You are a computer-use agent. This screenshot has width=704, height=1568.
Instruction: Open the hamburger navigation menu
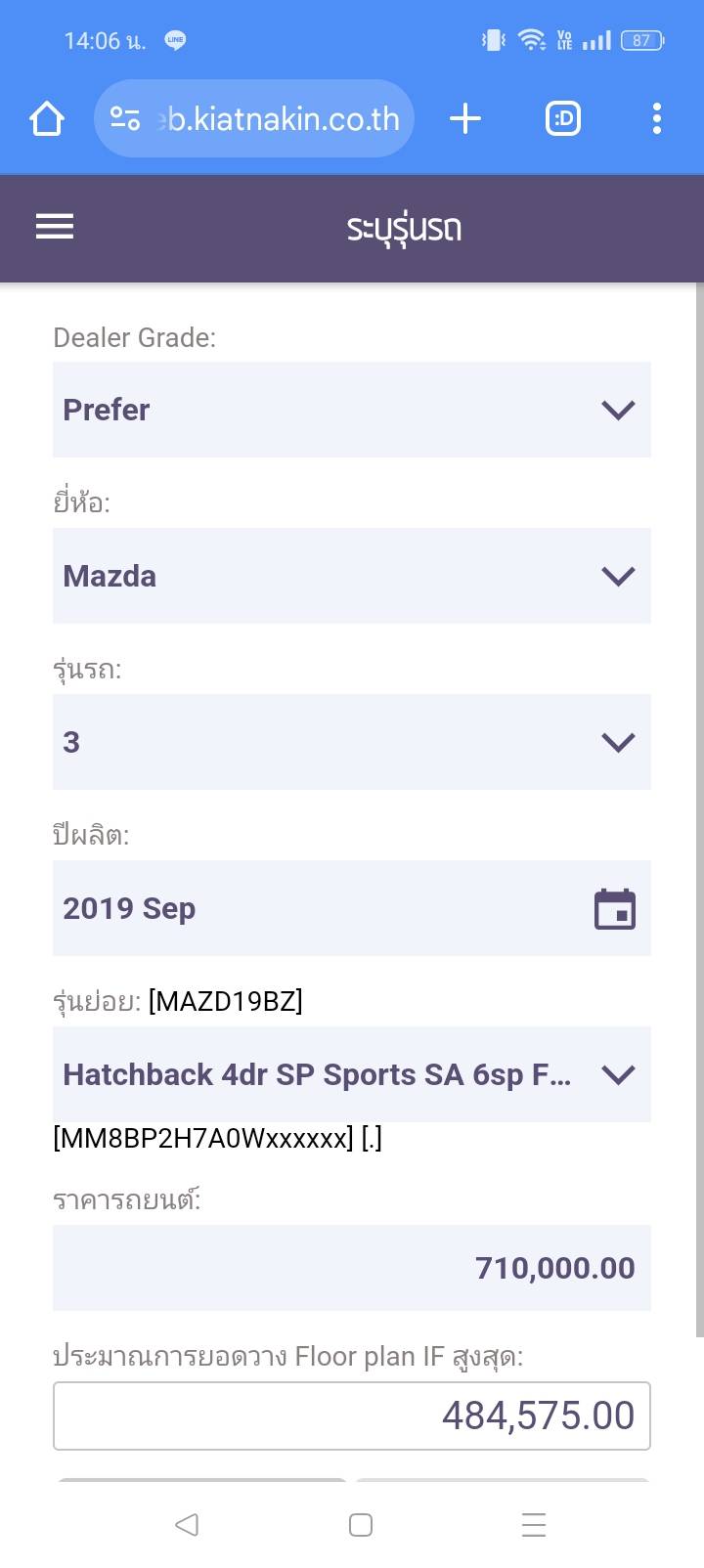[55, 227]
